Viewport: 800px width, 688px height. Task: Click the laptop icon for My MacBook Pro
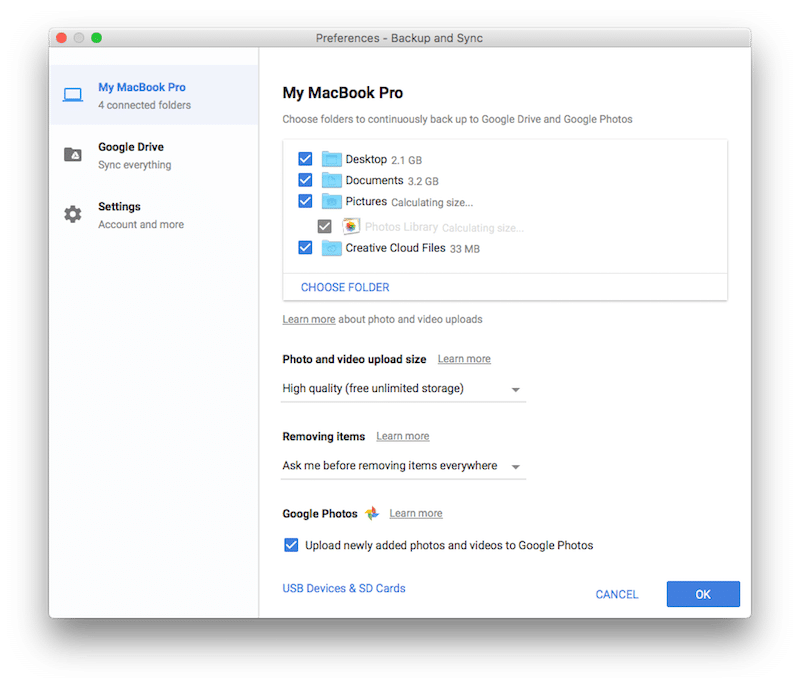point(73,95)
